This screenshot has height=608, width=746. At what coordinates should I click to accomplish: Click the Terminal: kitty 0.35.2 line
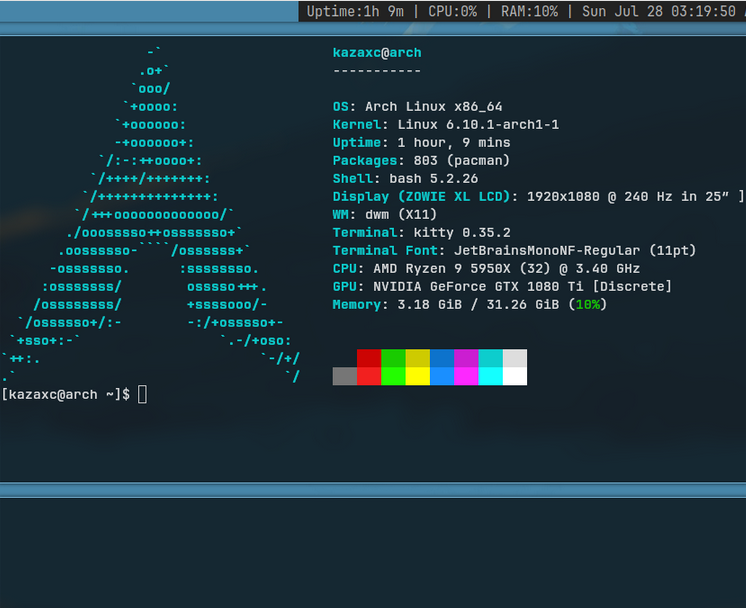(x=422, y=233)
